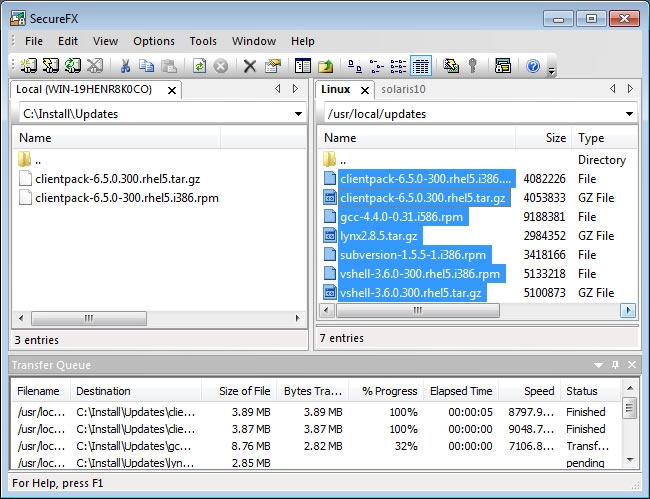The width and height of the screenshot is (650, 499).
Task: Select vshell-3.6.0.300.rhel5.tar.gz file
Action: coord(410,293)
